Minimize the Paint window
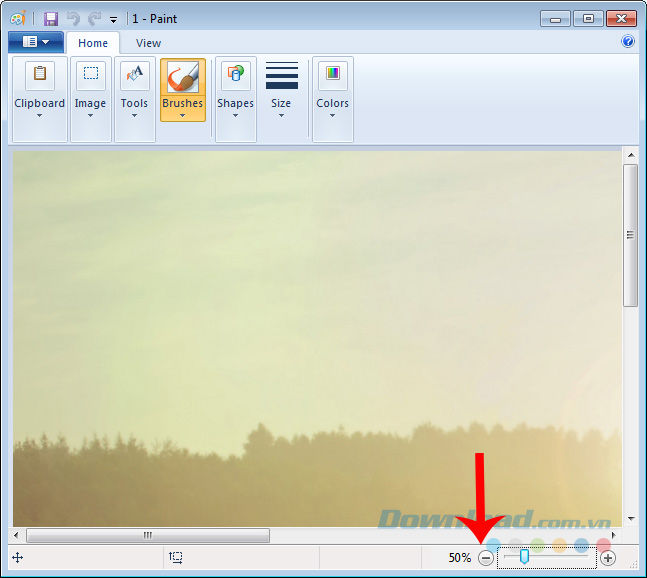Image resolution: width=647 pixels, height=578 pixels. coord(555,19)
